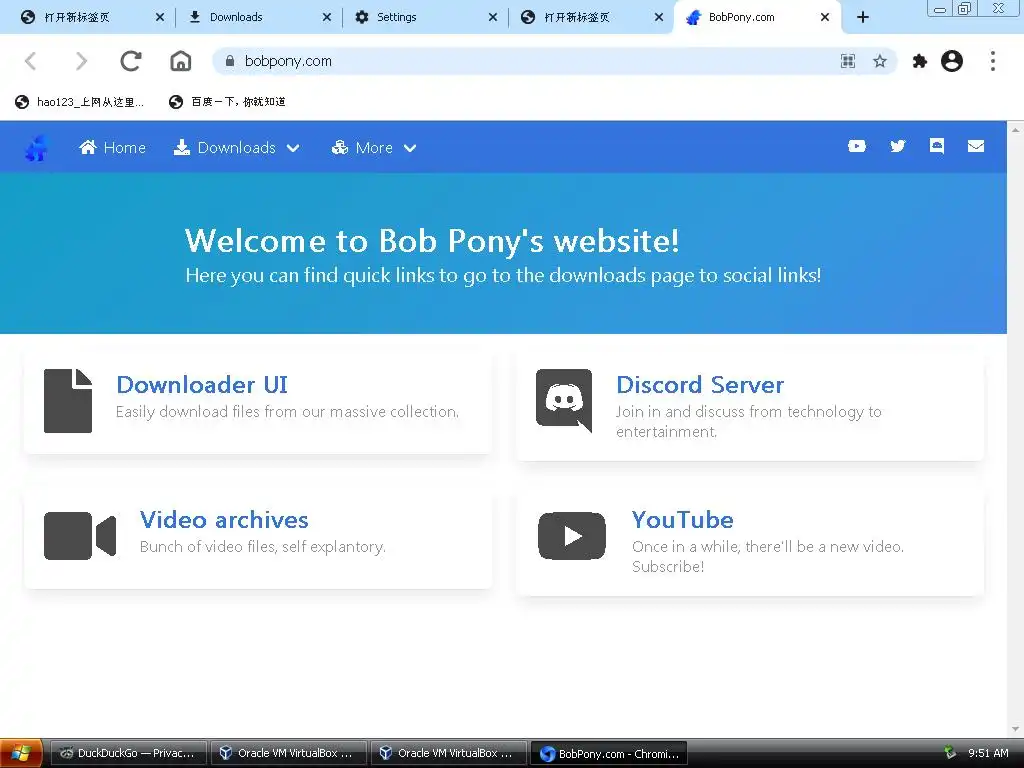Open the user profile avatar icon

952,61
